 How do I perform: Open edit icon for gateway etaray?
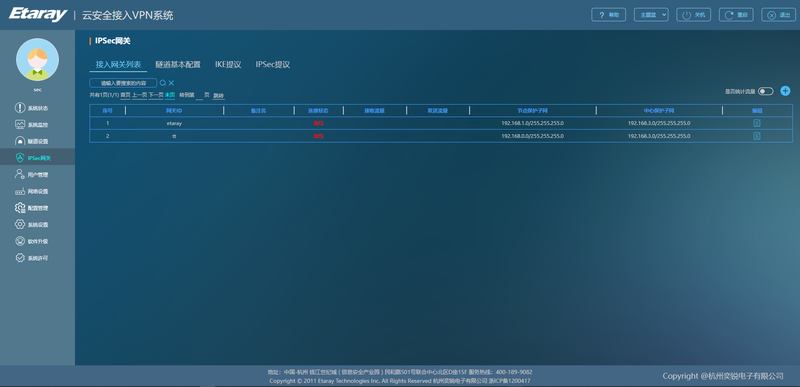(x=757, y=123)
